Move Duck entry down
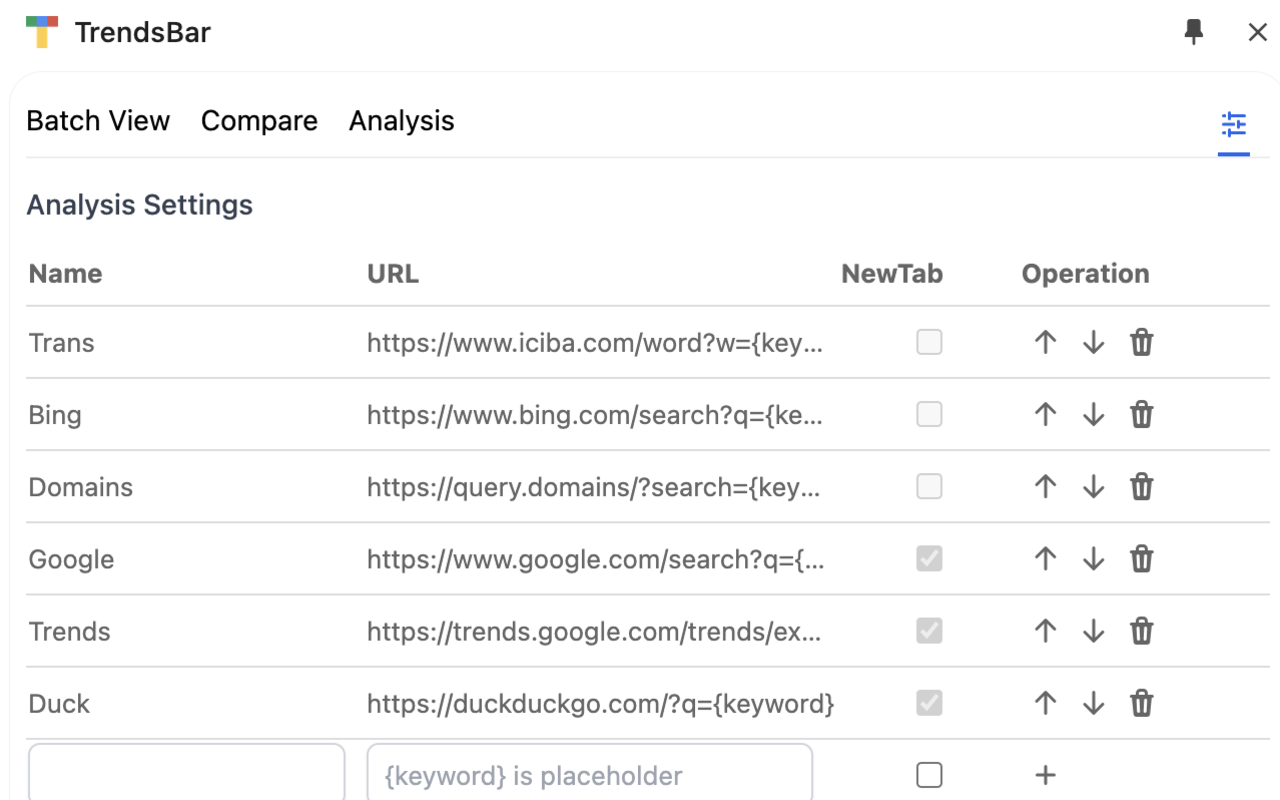This screenshot has width=1280, height=800. click(1093, 704)
